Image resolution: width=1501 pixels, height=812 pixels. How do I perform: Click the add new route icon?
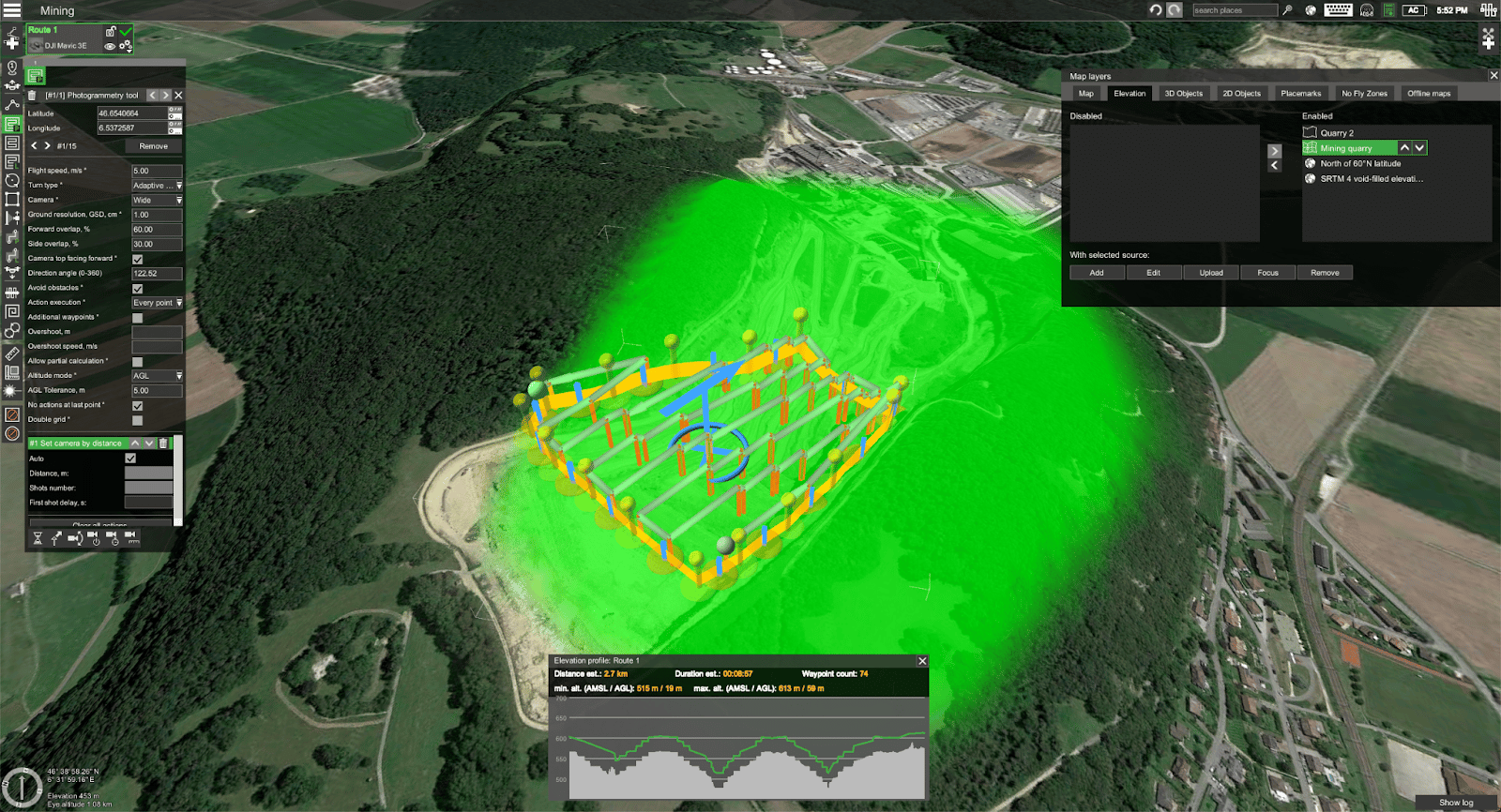pos(12,38)
